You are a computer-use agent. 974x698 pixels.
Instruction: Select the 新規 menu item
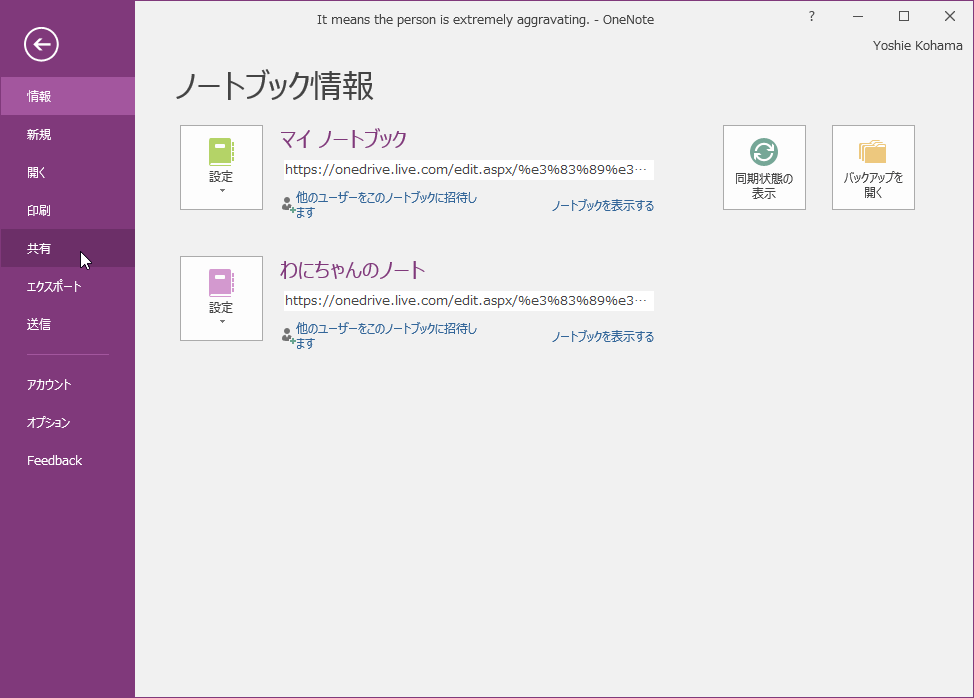[x=68, y=134]
